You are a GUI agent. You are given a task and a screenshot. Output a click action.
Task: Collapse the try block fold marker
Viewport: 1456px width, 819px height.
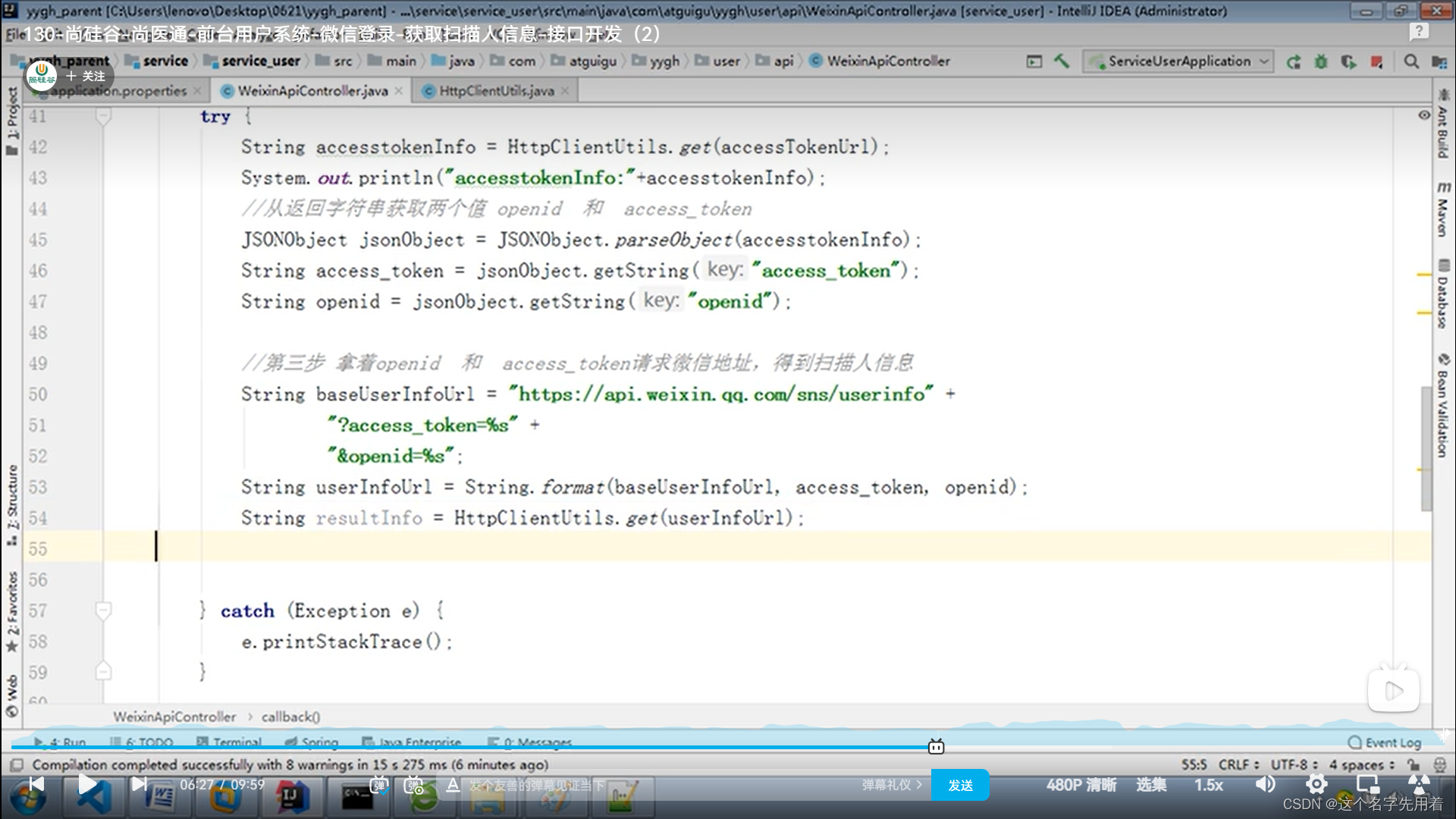(x=104, y=117)
